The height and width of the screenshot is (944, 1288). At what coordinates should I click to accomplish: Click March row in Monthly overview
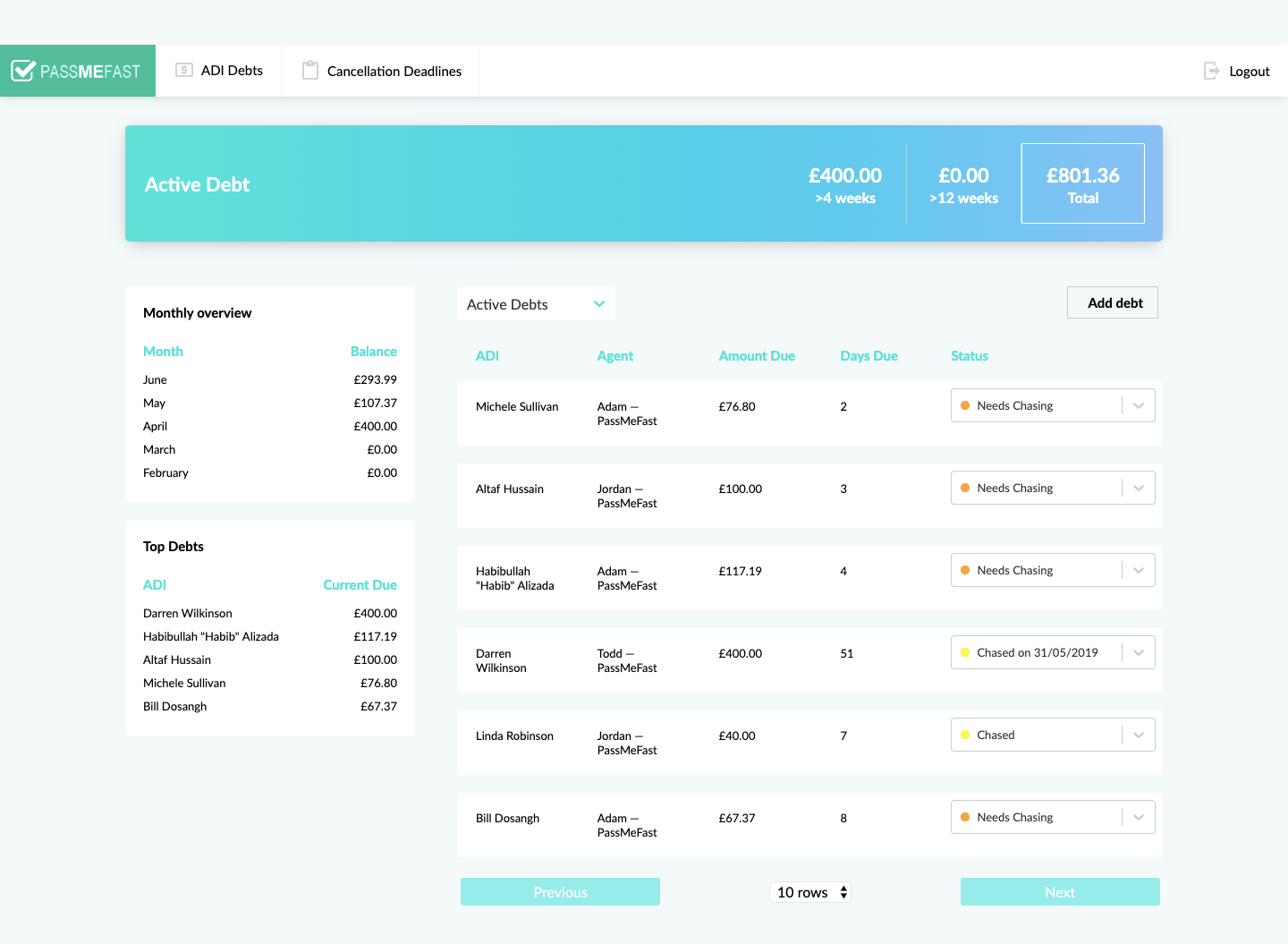(x=270, y=449)
